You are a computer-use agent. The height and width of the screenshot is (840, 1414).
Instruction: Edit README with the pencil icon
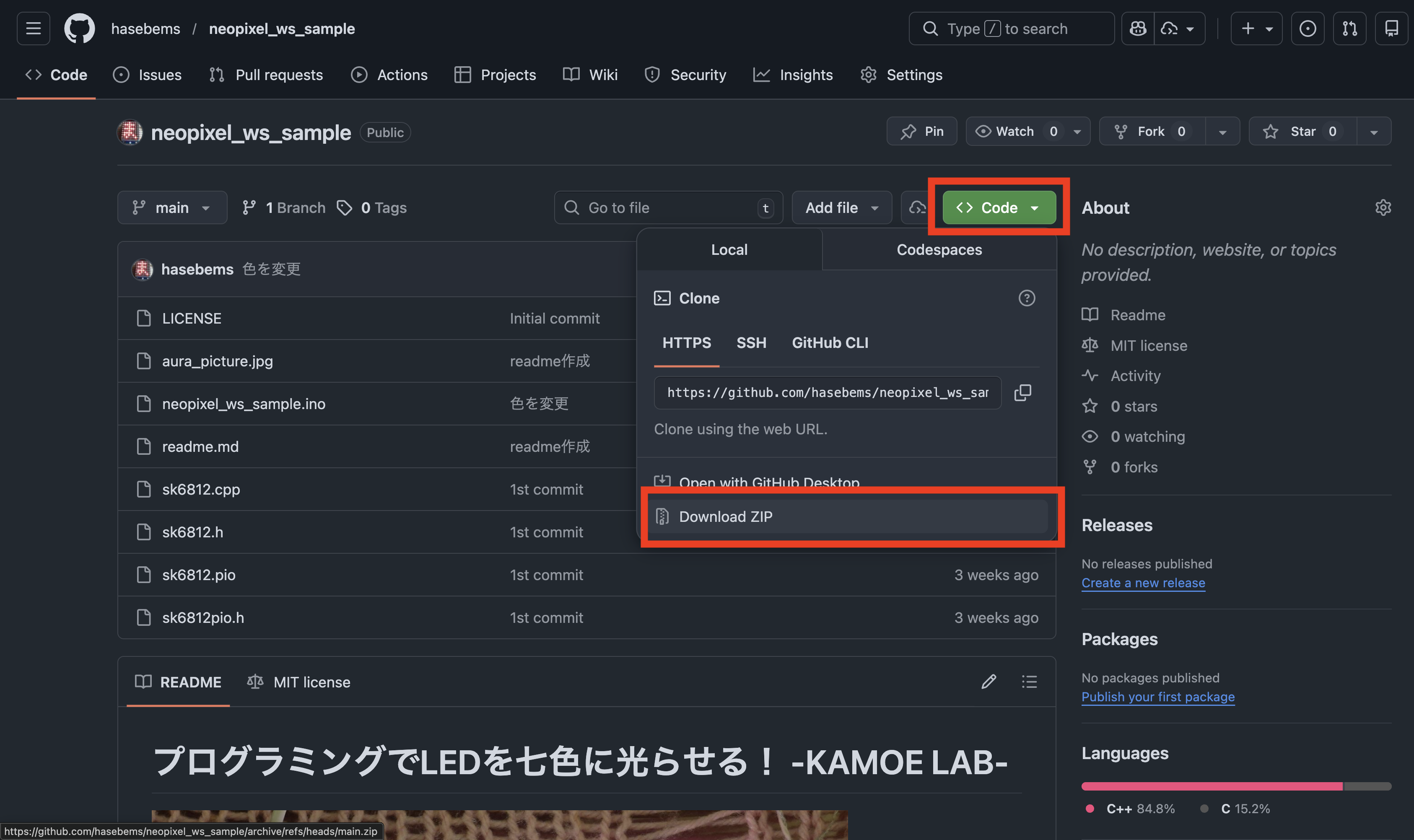pos(989,682)
